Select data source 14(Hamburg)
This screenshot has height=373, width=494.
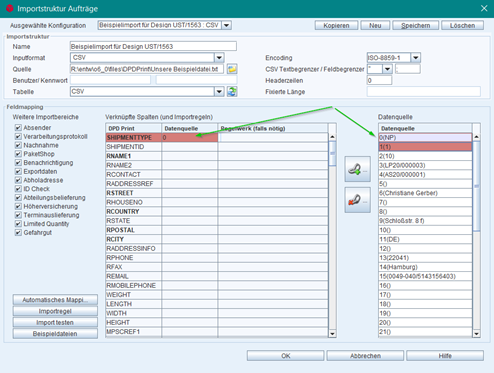tap(425, 267)
